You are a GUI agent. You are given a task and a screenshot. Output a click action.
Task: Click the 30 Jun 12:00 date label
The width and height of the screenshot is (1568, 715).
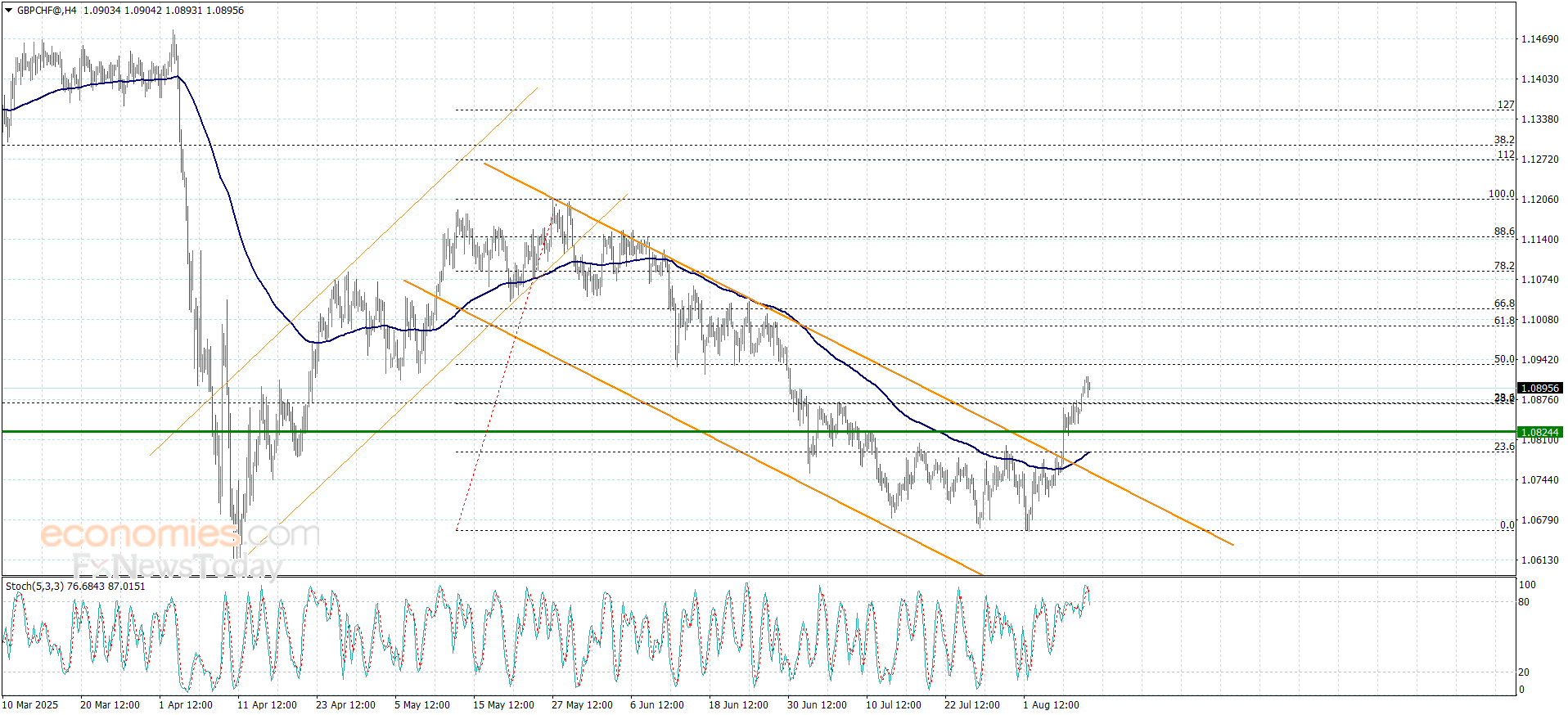point(817,705)
